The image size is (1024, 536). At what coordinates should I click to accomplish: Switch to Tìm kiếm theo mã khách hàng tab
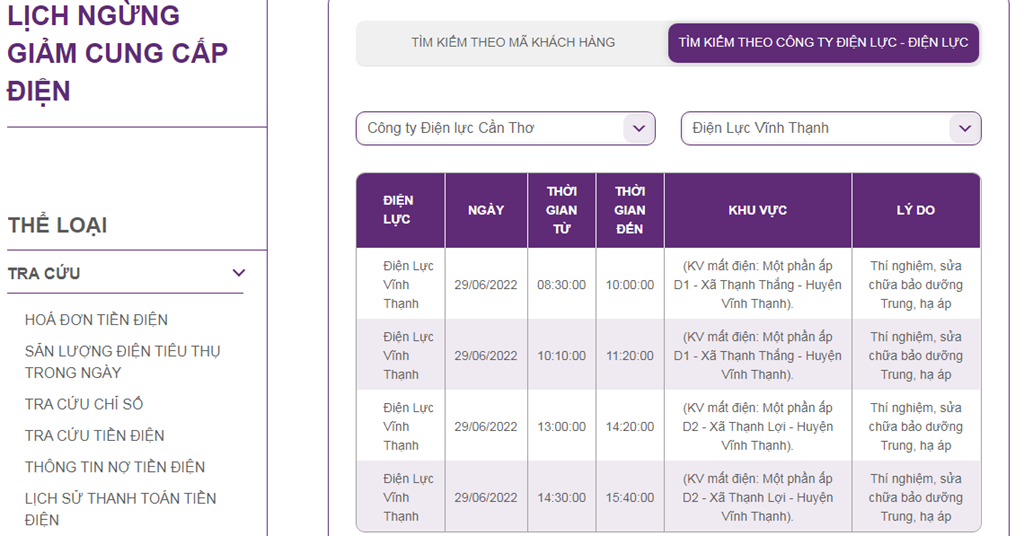point(513,43)
